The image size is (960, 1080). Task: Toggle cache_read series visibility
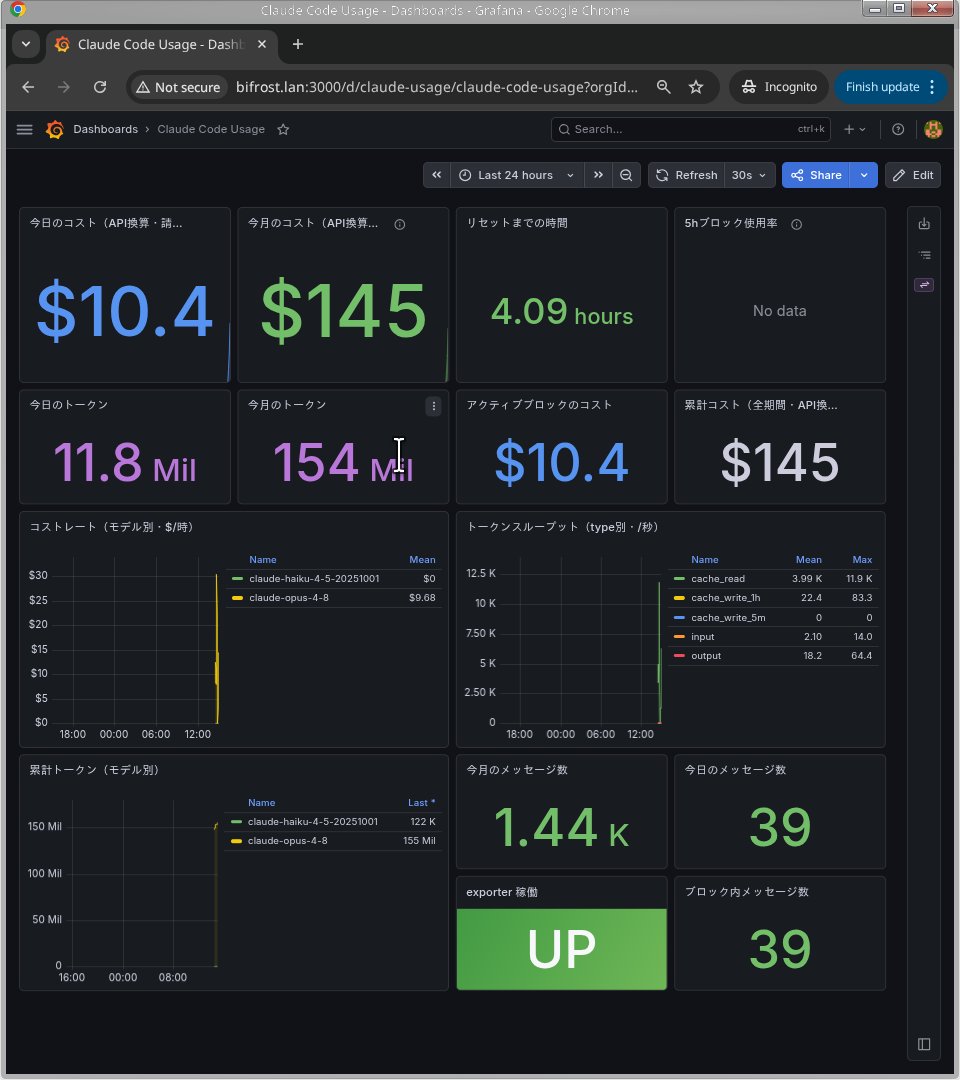(718, 579)
